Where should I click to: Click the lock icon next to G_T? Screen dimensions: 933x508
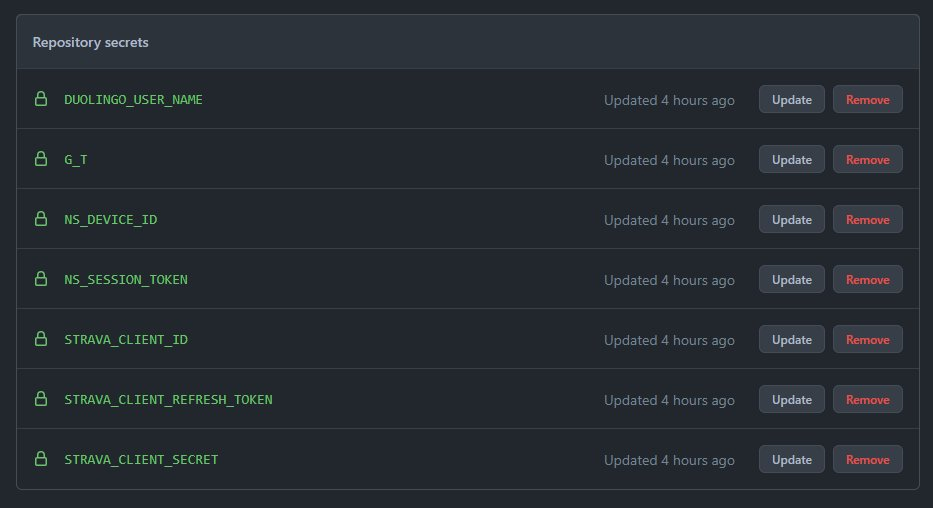41,159
